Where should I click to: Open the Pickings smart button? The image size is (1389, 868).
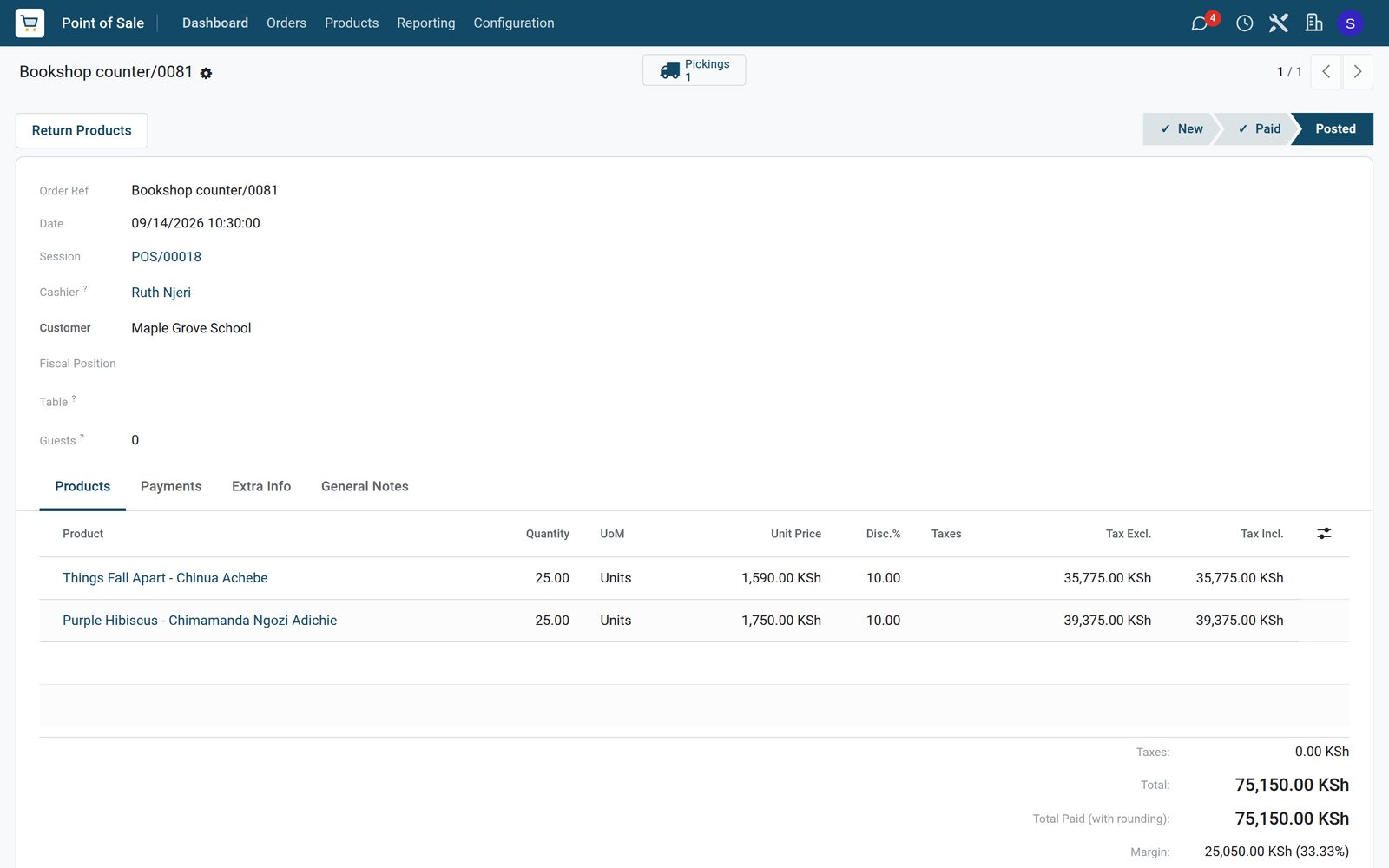pyautogui.click(x=694, y=70)
